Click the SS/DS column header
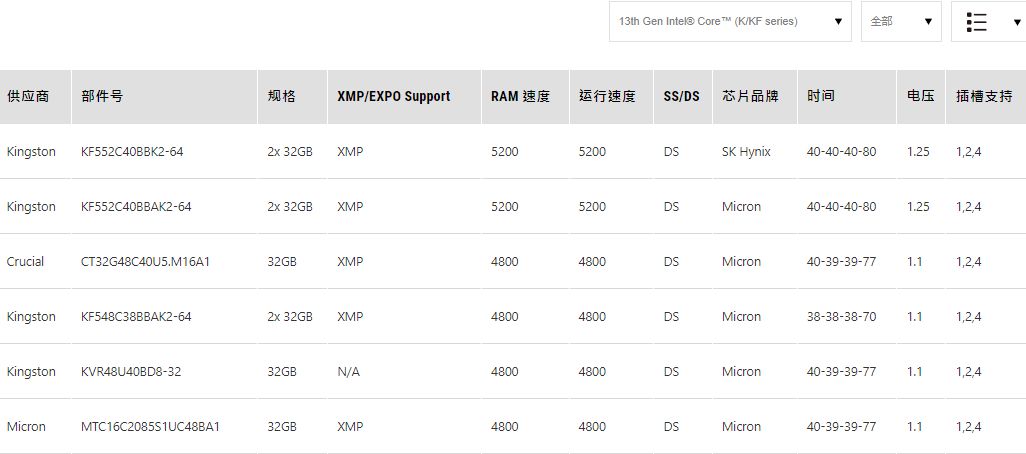The width and height of the screenshot is (1026, 454). (681, 97)
